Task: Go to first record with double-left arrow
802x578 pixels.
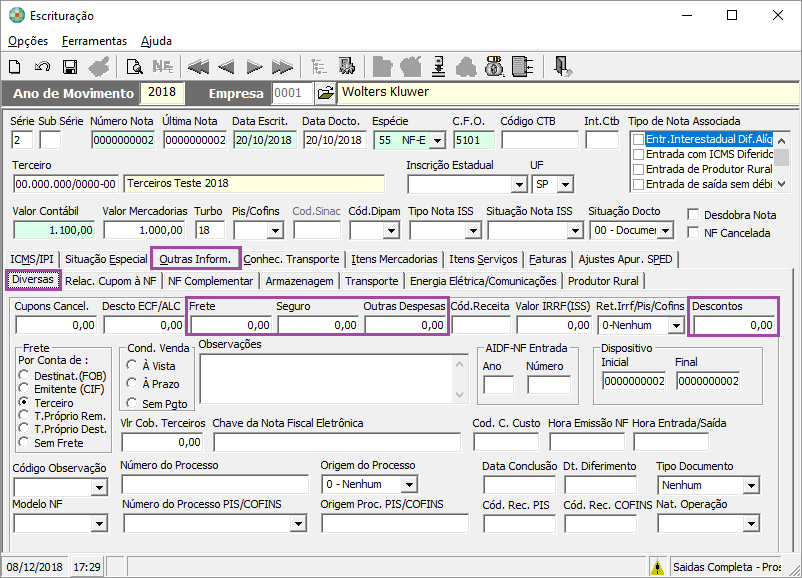Action: point(198,67)
